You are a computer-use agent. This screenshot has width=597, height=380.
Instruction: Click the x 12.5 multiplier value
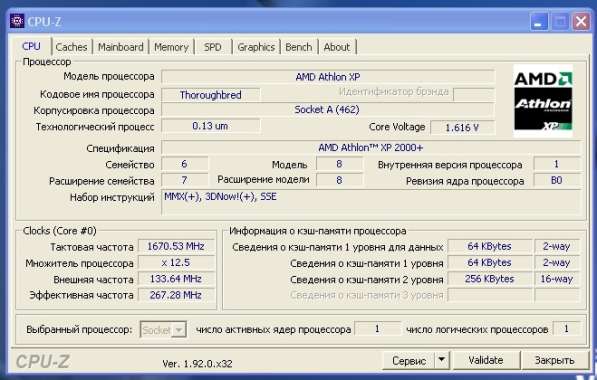click(176, 263)
